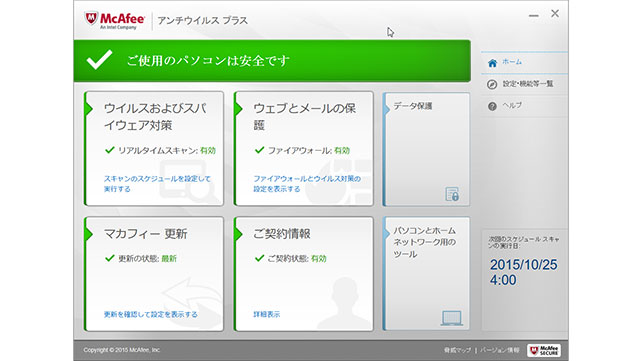
Task: Click the McAfee logo in header
Action: pos(115,20)
